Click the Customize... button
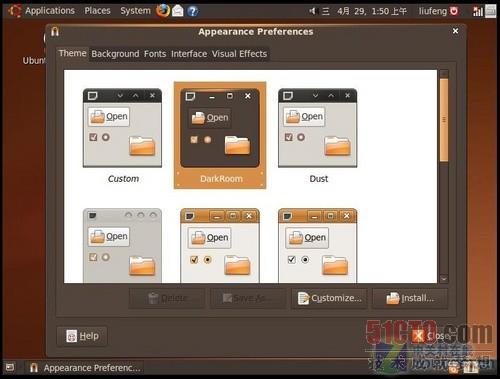 (x=329, y=298)
